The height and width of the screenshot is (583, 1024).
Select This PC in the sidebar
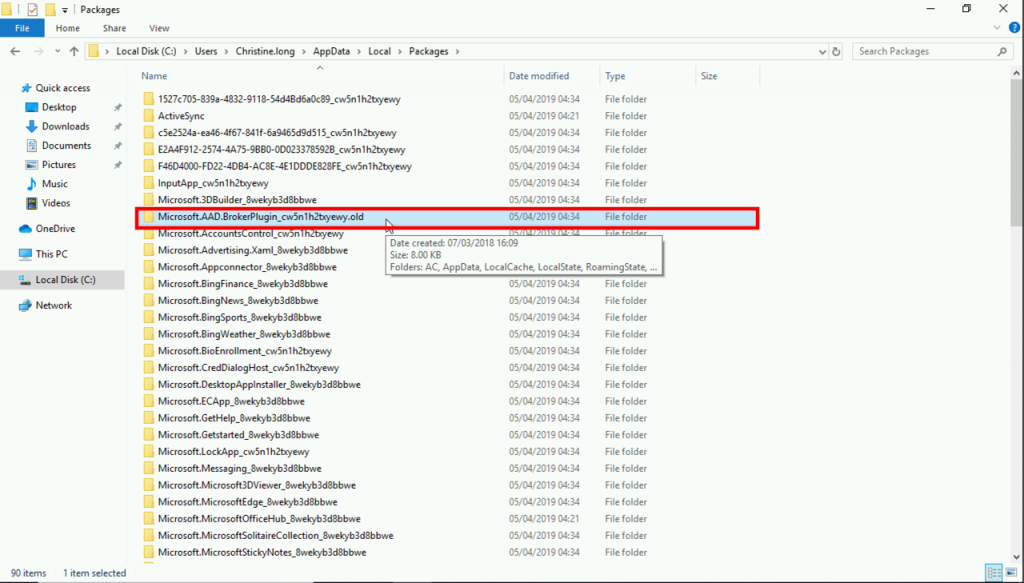pyautogui.click(x=51, y=254)
